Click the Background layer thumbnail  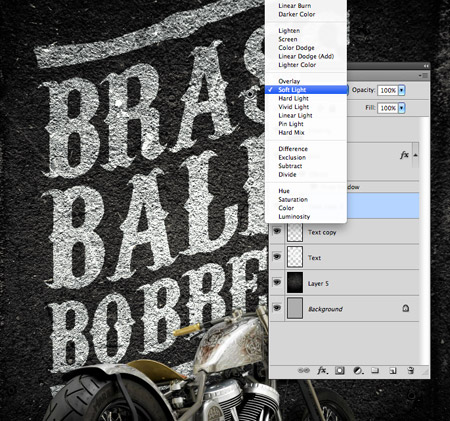(295, 308)
